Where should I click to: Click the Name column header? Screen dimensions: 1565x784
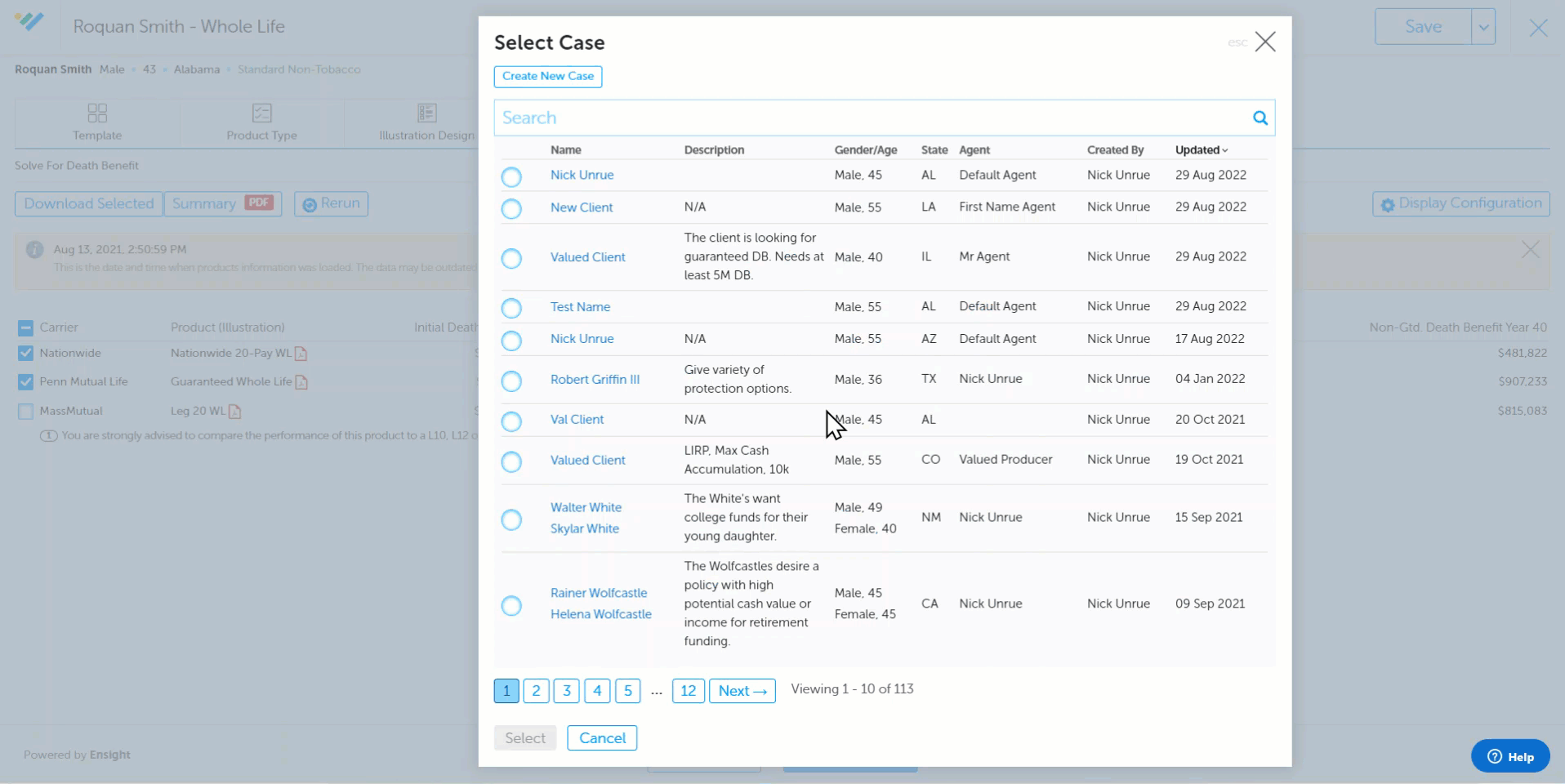565,149
